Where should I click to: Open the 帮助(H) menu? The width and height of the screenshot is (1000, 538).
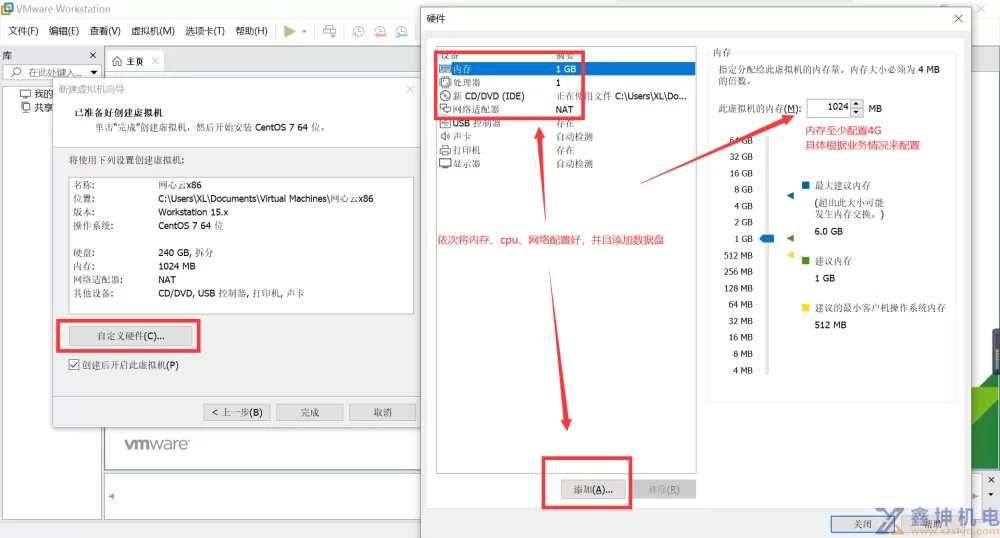click(251, 31)
